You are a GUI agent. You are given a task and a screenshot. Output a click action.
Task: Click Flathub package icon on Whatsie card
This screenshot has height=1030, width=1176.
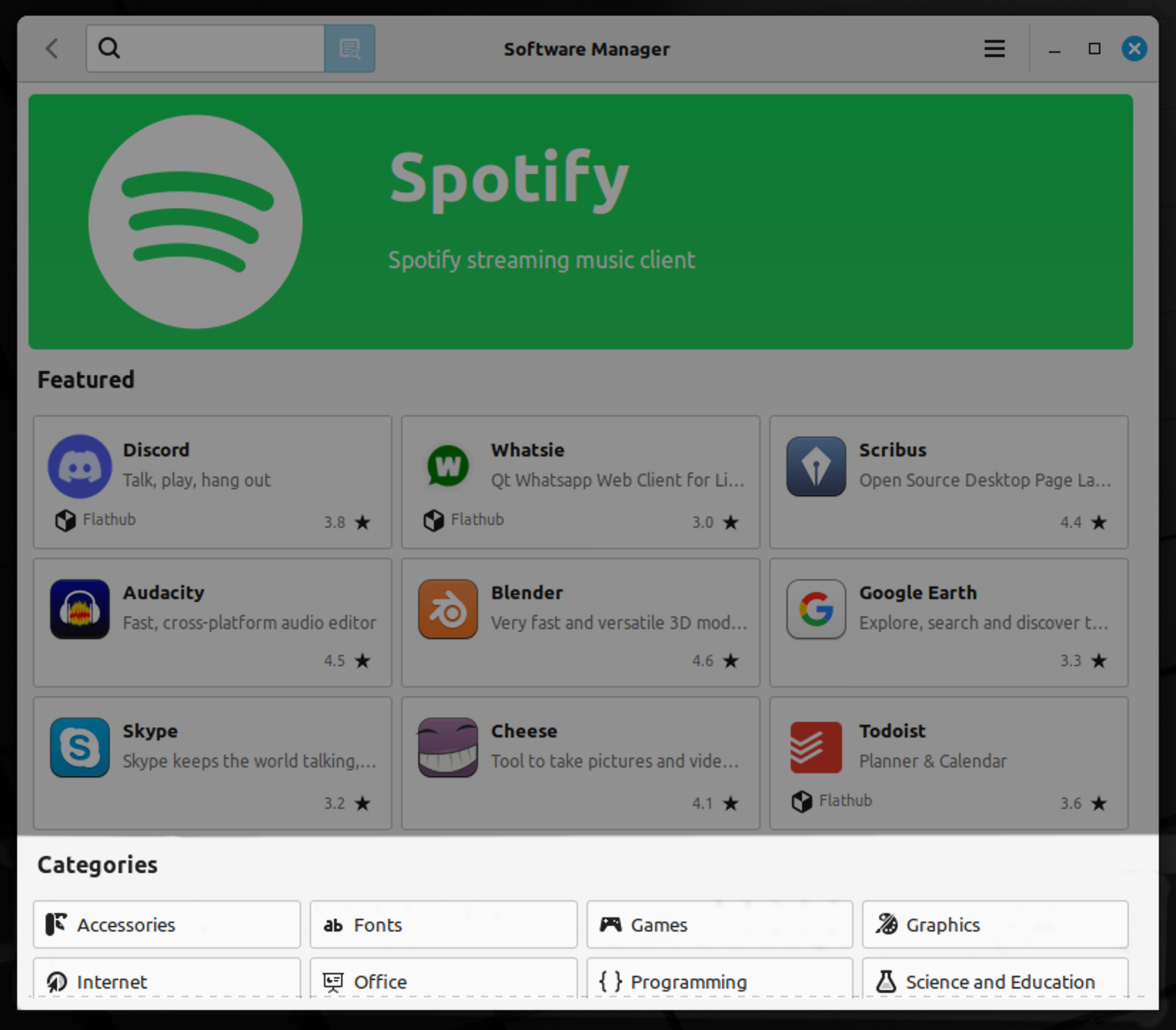click(x=434, y=521)
